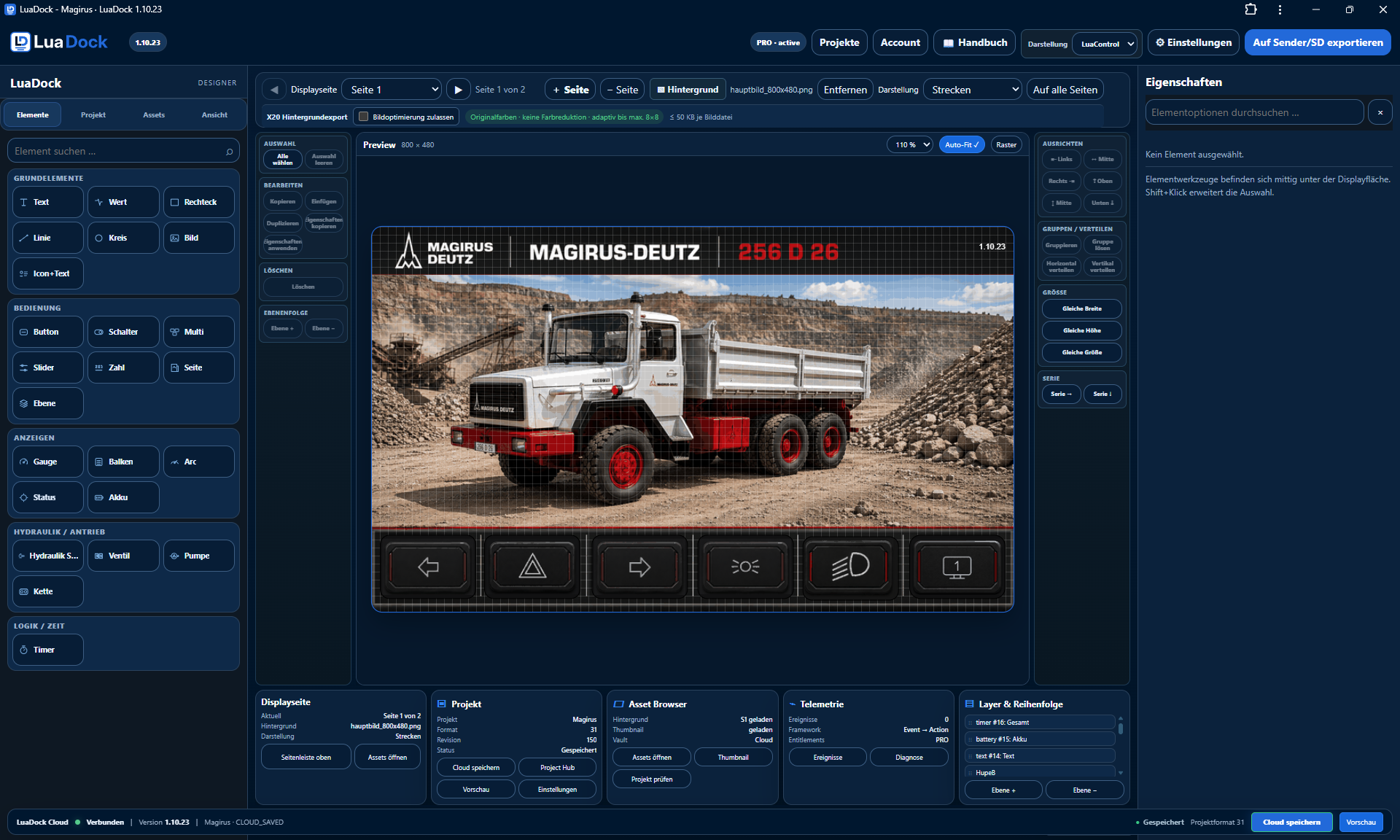The image size is (1400, 840).
Task: Insert a Slider element from Bedienung
Action: tap(48, 367)
